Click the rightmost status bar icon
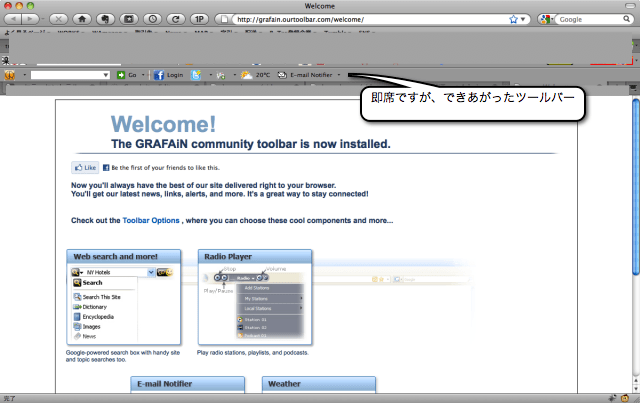The width and height of the screenshot is (640, 403). 625,398
